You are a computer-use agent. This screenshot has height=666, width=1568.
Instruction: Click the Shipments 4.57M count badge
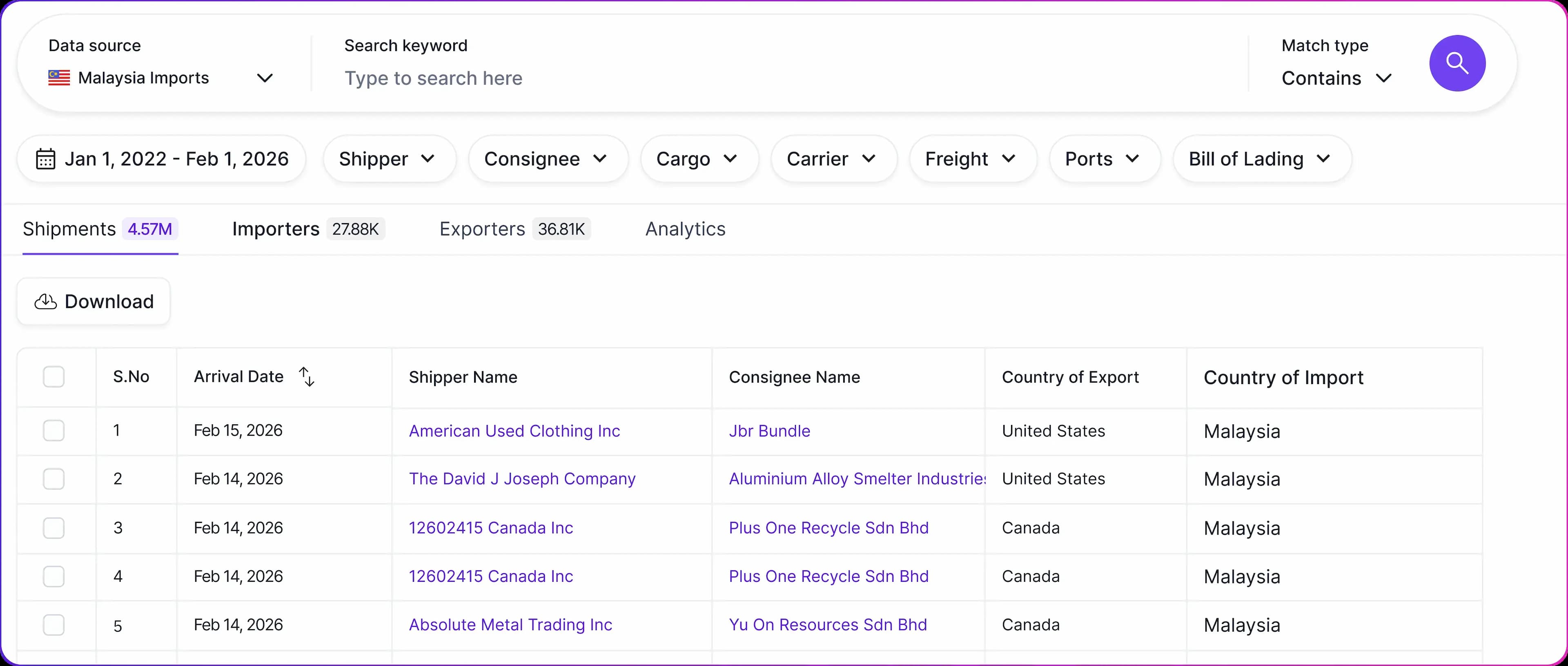150,229
